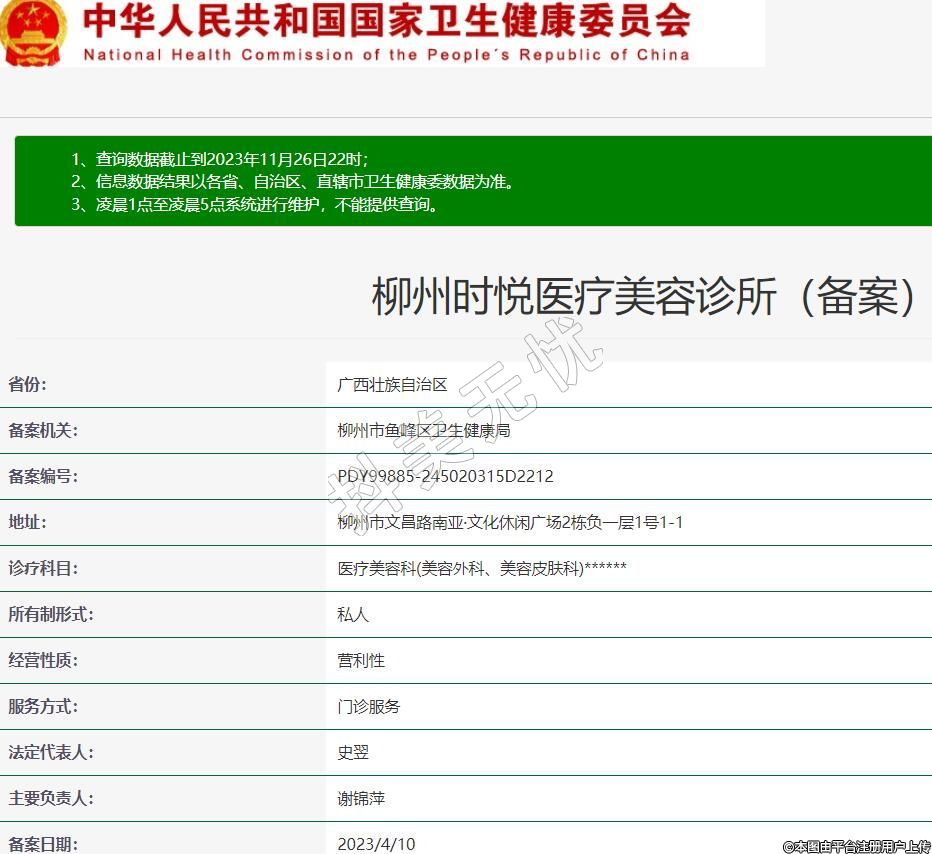The image size is (932, 854).
Task: Select the 诊疗科目 value 医疗美容科
Action: tap(482, 569)
